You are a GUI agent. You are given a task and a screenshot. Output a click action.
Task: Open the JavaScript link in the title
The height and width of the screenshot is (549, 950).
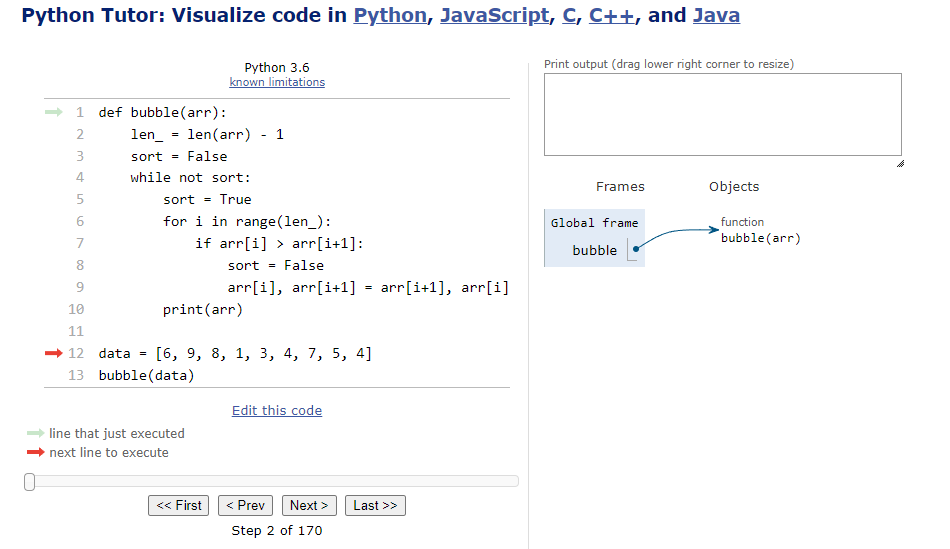click(494, 15)
